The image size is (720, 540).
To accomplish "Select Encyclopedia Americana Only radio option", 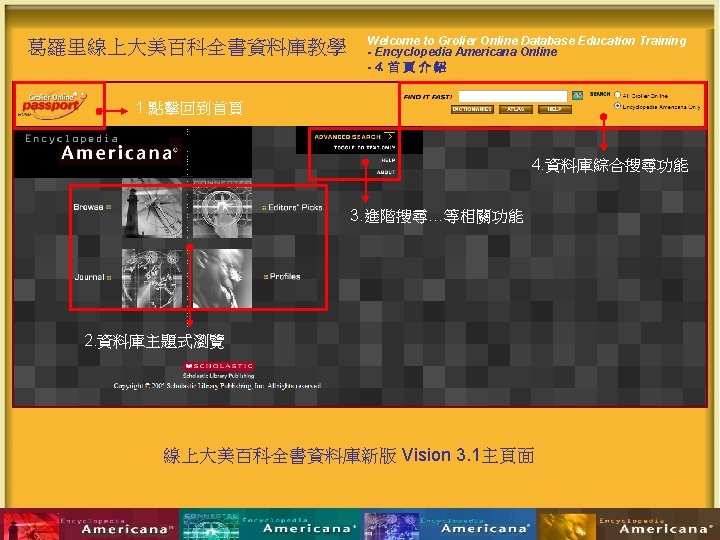I will [618, 106].
